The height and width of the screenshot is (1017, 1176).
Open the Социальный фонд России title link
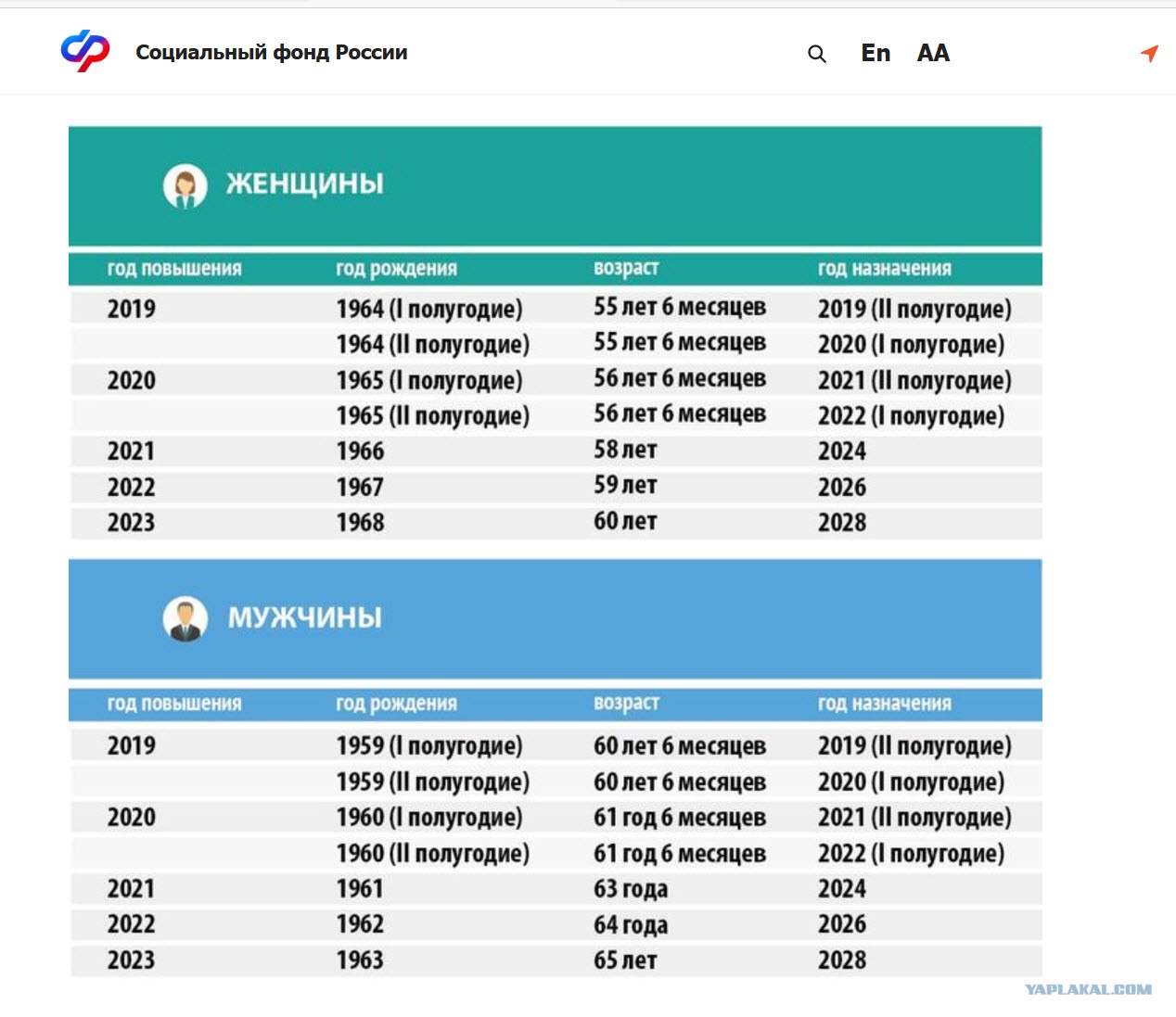click(x=272, y=52)
